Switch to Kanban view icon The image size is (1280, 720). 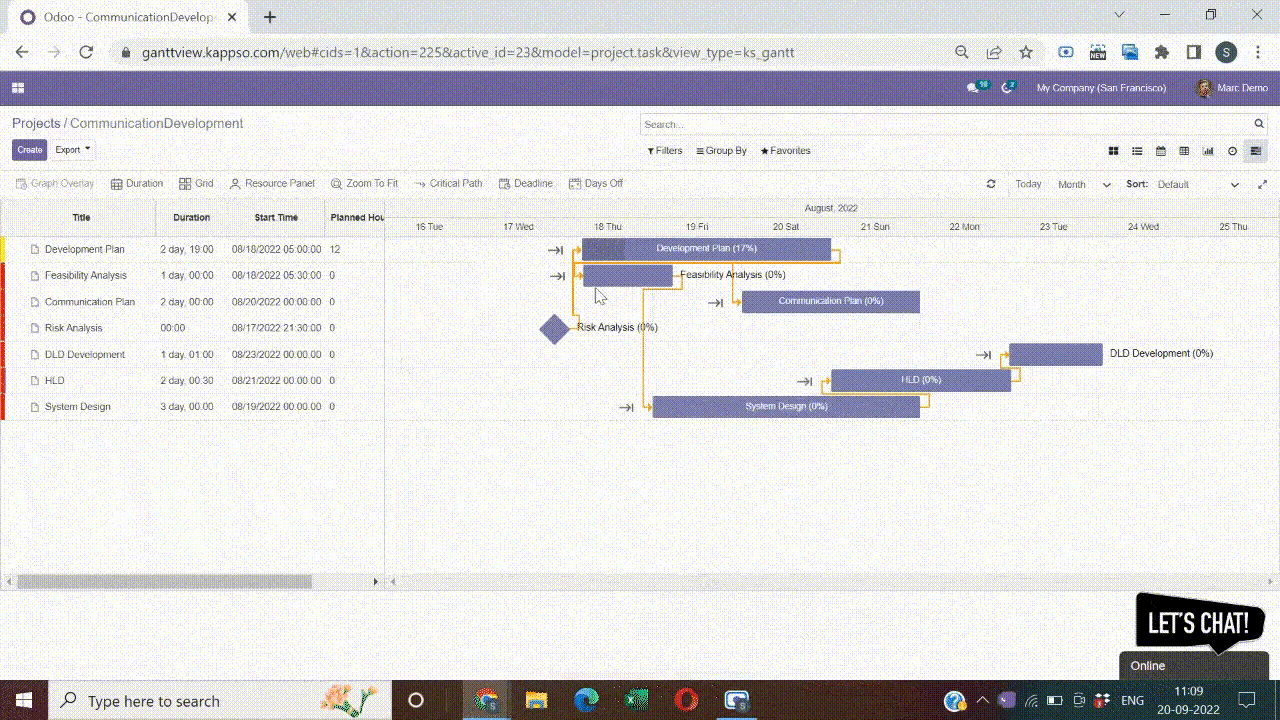1113,151
